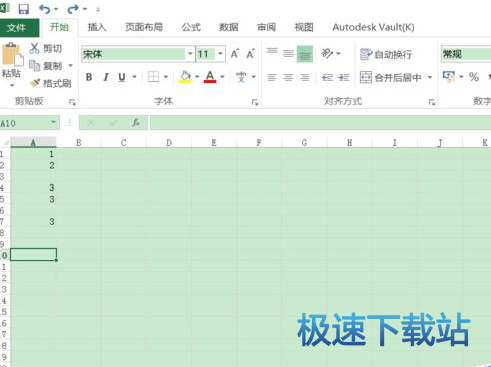This screenshot has width=491, height=367.
Task: Toggle italic formatting
Action: (106, 77)
